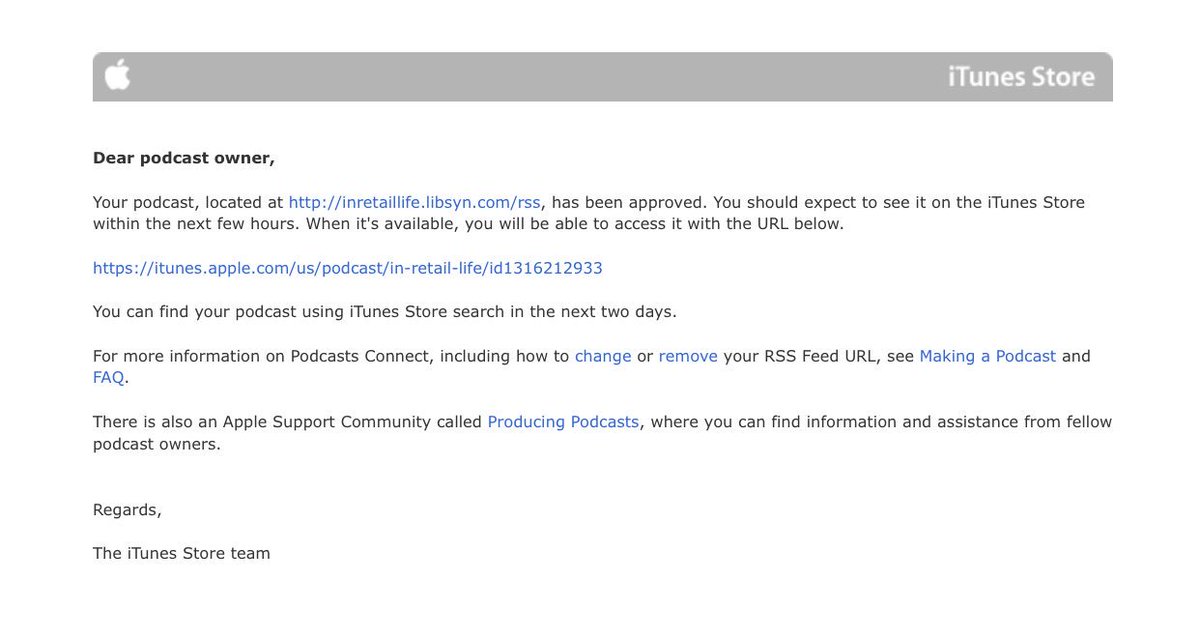Click the 'Regards,' closing line
Image resolution: width=1200 pixels, height=639 pixels.
tap(127, 510)
